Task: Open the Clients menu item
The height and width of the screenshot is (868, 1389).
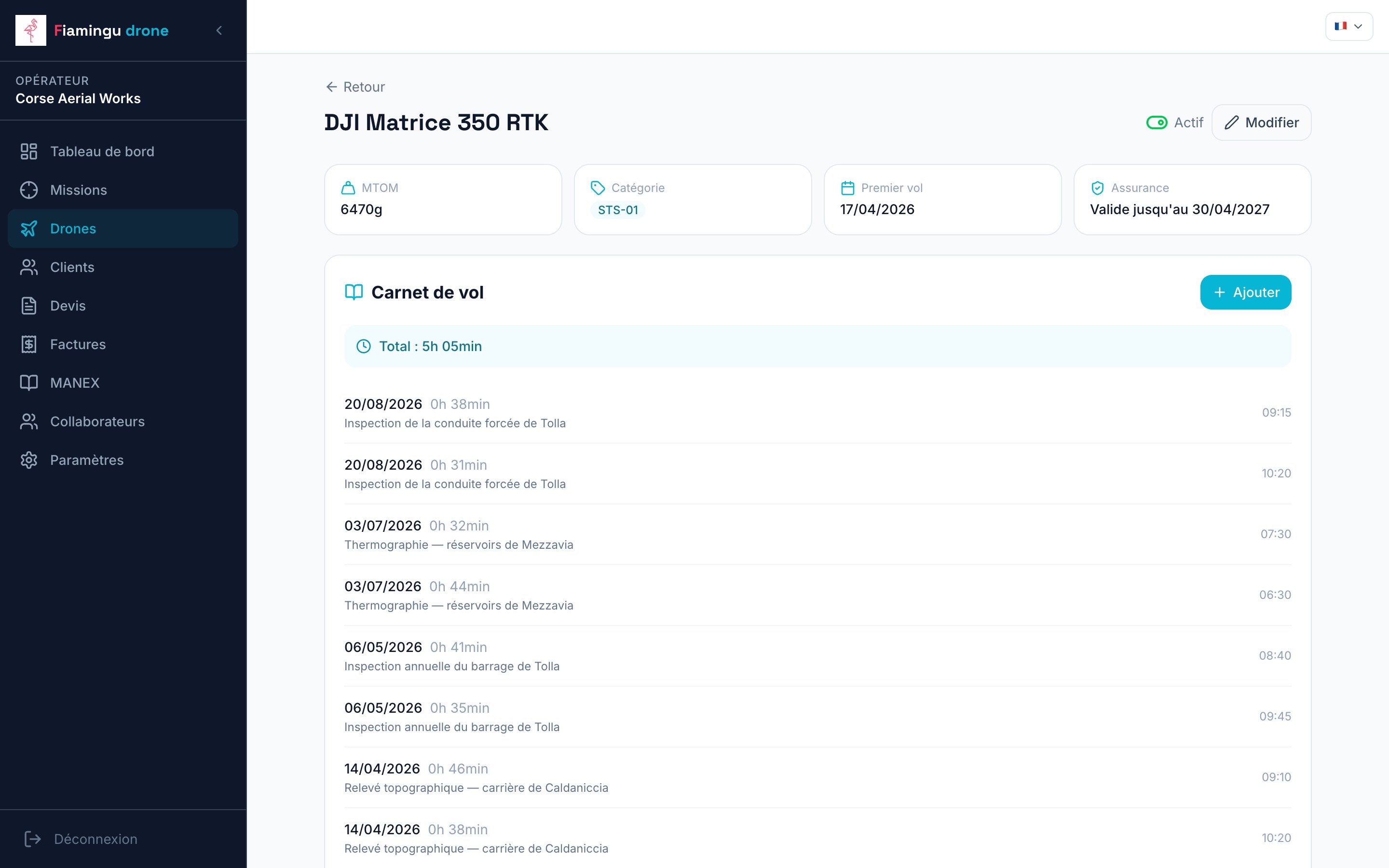Action: point(123,267)
